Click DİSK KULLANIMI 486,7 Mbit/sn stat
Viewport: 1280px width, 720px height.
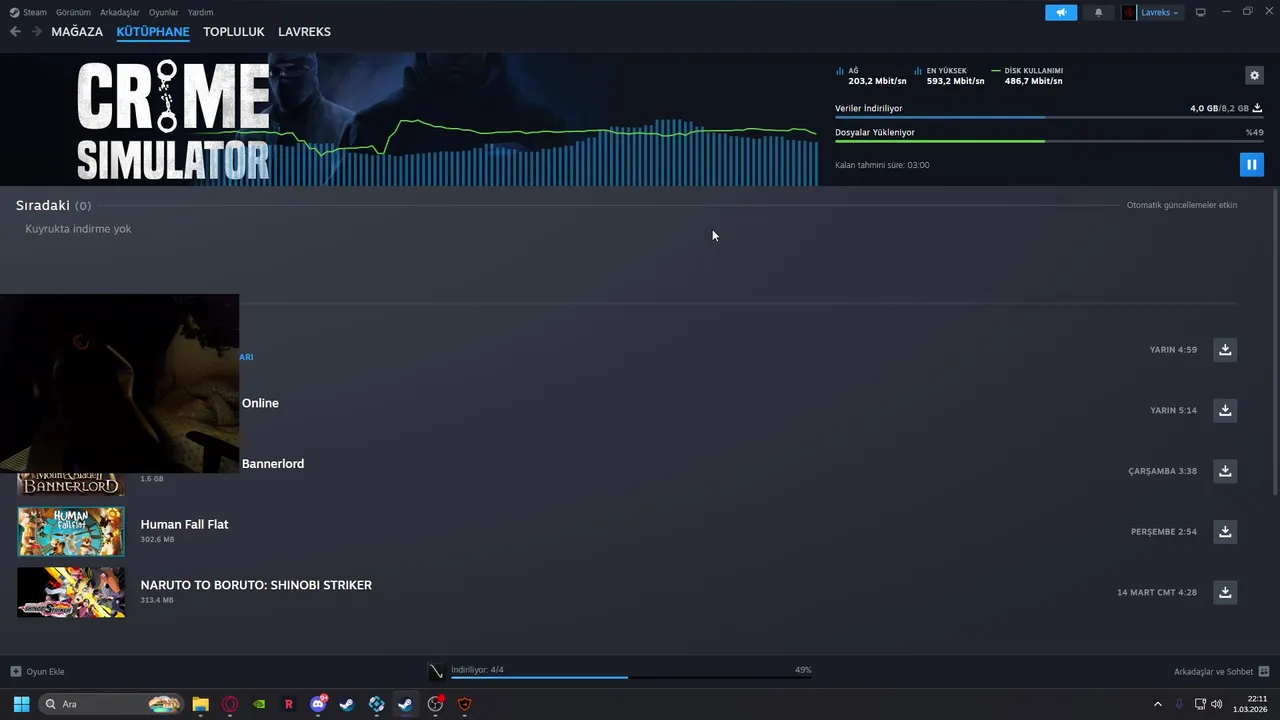tap(1027, 76)
